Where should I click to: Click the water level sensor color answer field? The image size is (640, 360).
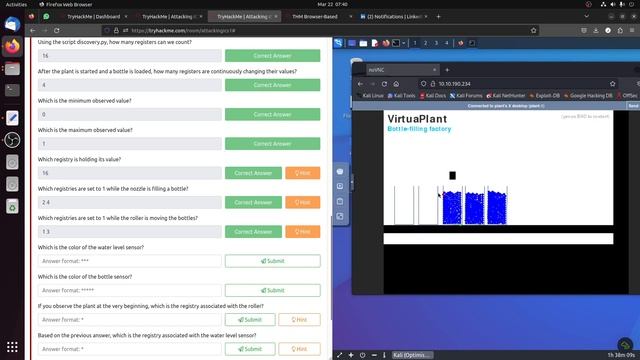tap(130, 261)
